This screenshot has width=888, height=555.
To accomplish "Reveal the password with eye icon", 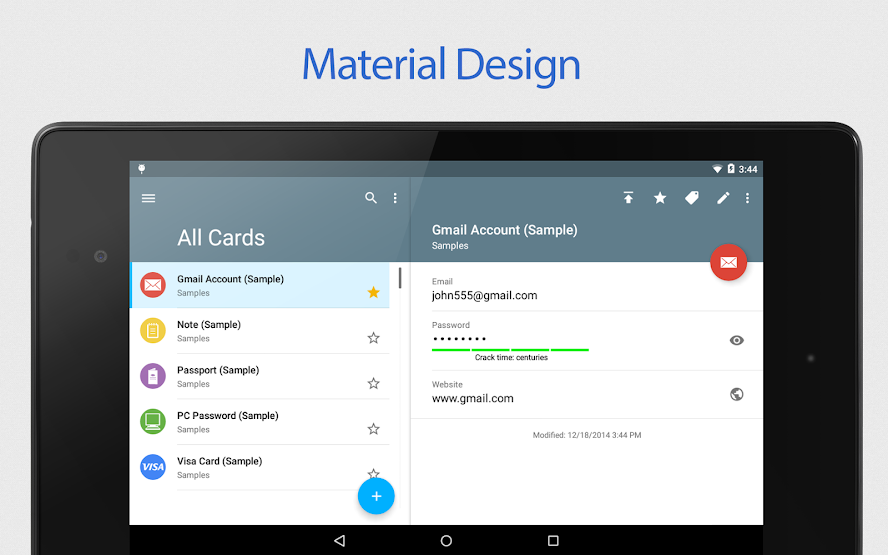I will coord(737,340).
